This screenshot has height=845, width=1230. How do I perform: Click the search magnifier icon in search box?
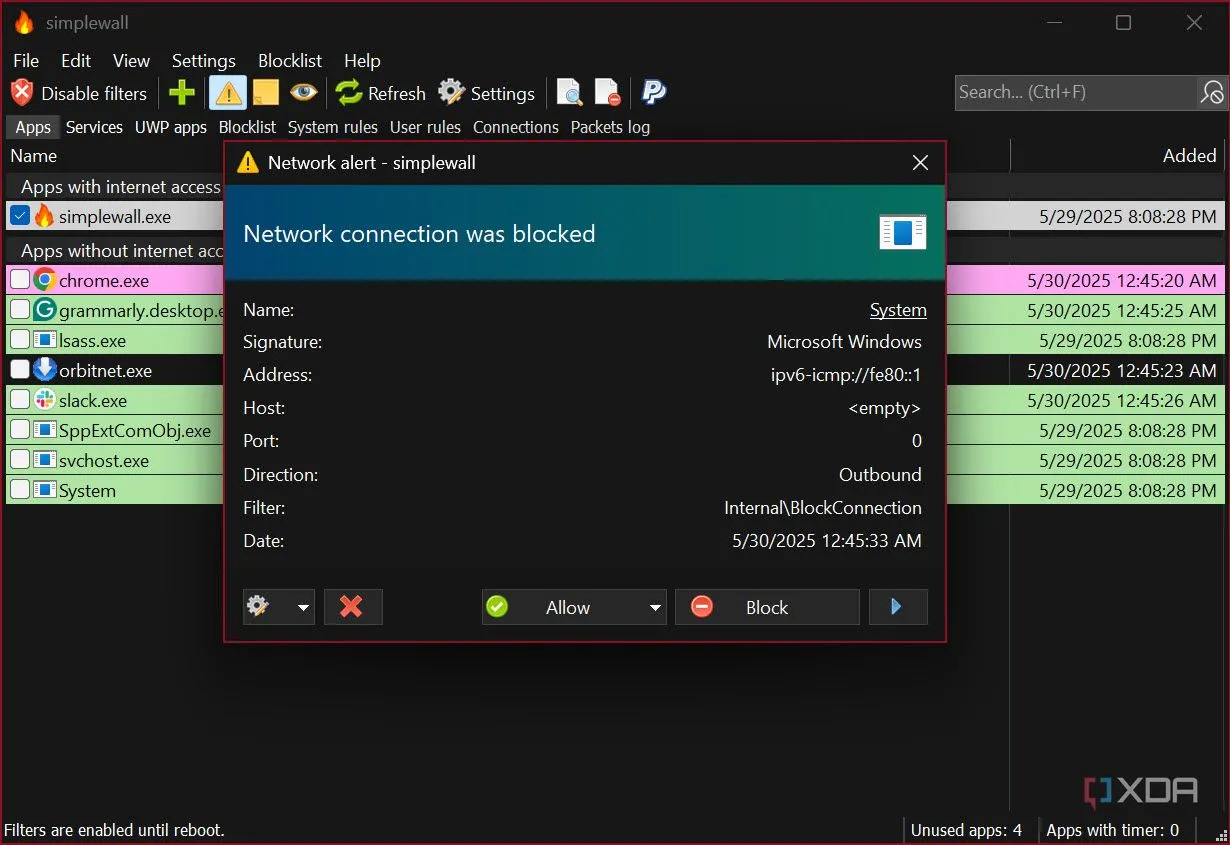(1211, 93)
